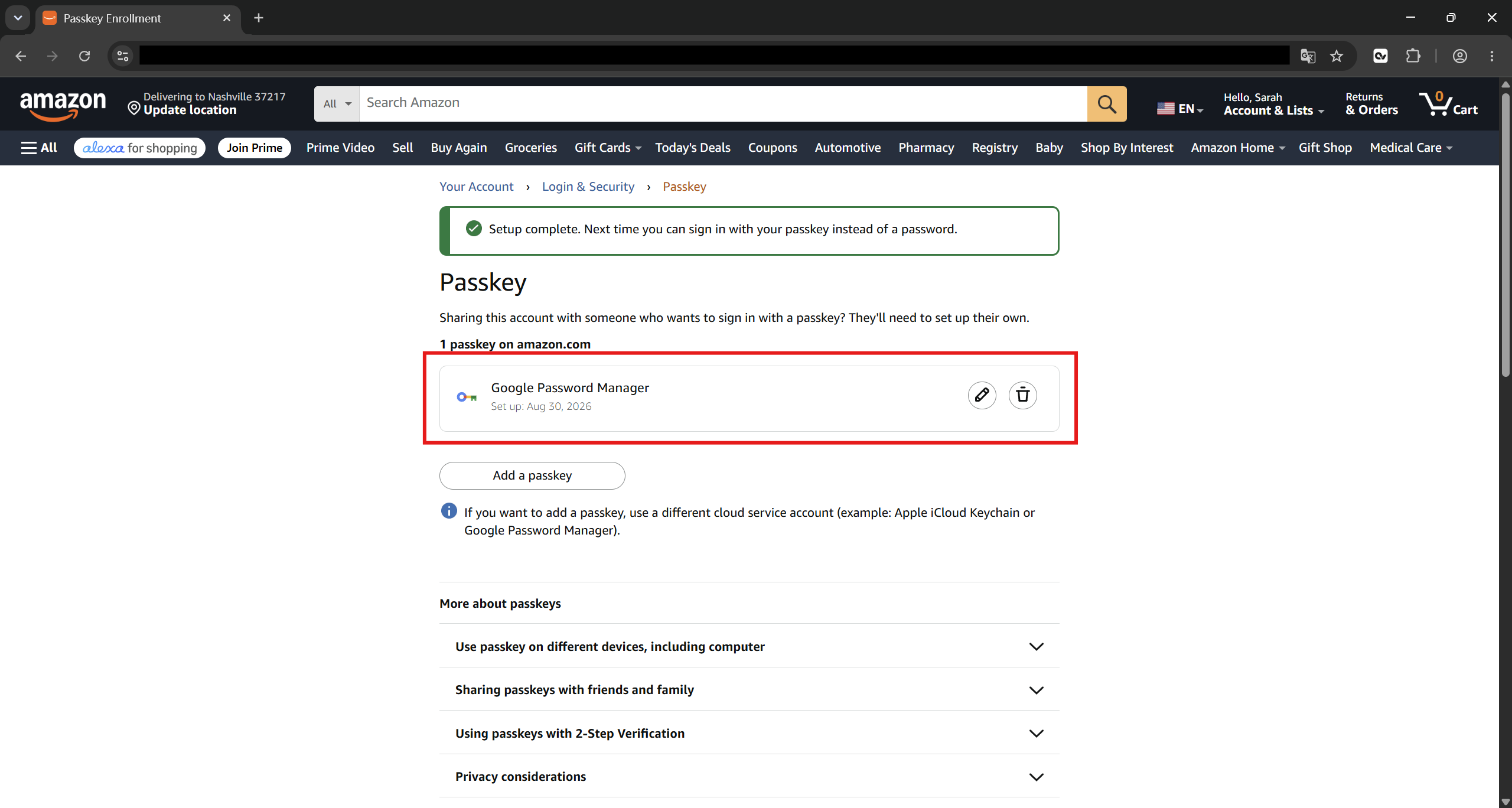Open the Chrome three-dot menu
The width and height of the screenshot is (1512, 808).
(1492, 56)
